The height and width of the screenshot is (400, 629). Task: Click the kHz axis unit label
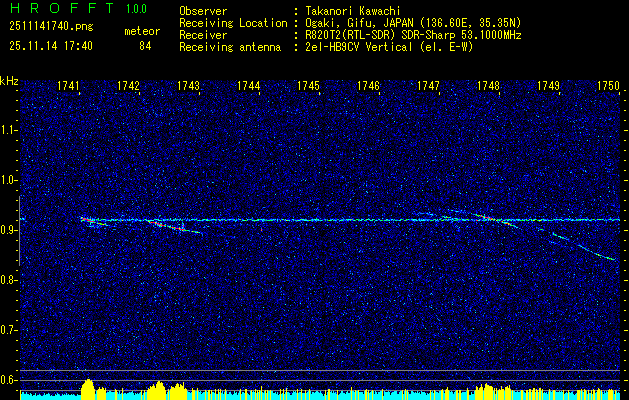[x=9, y=81]
